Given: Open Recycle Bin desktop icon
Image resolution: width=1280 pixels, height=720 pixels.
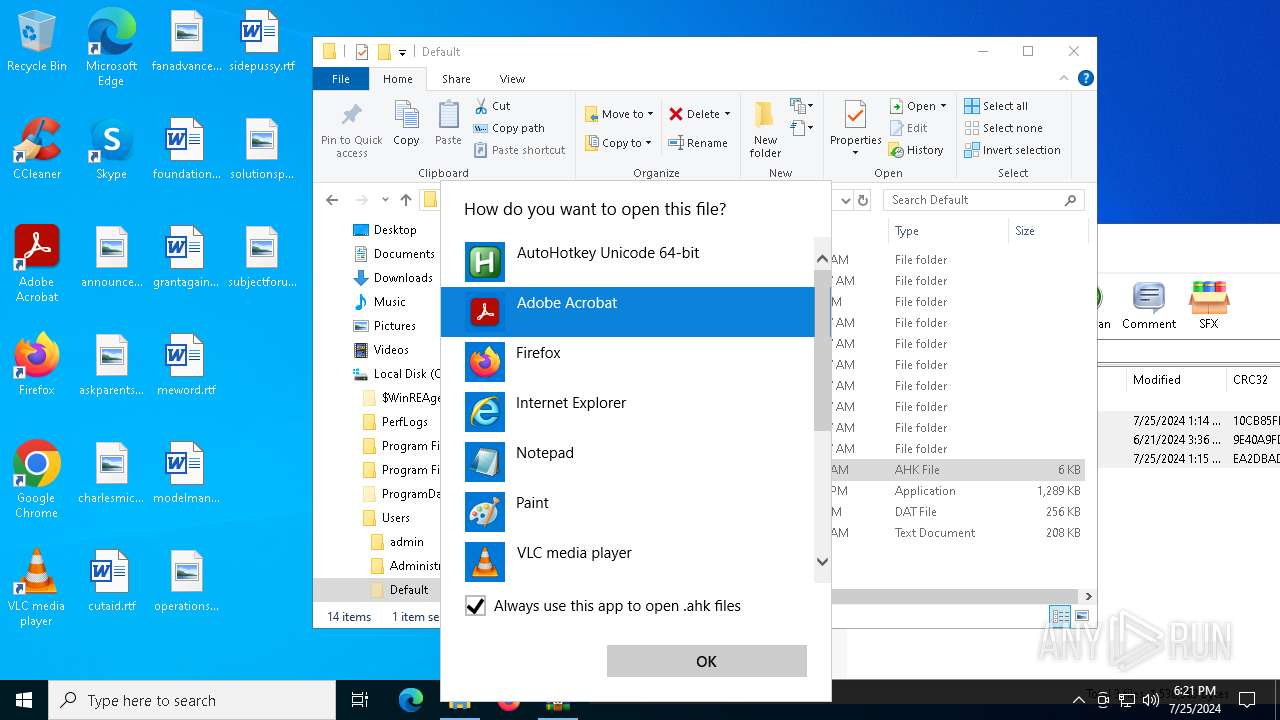Looking at the screenshot, I should (37, 41).
